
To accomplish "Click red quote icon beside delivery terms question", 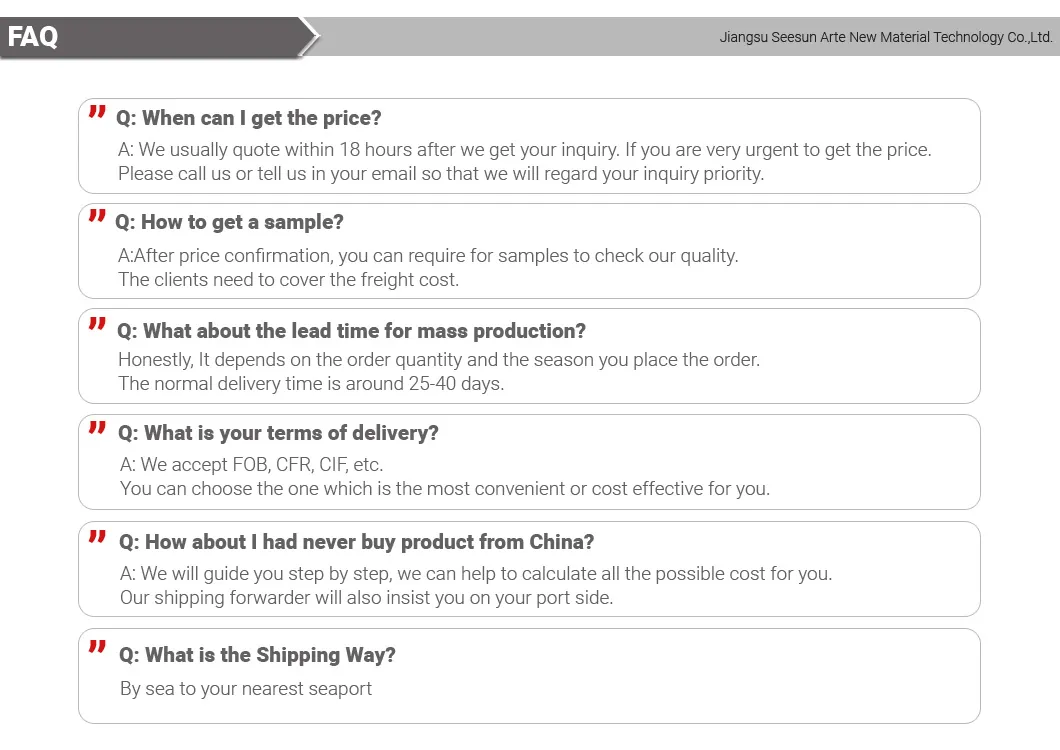I will [x=97, y=428].
